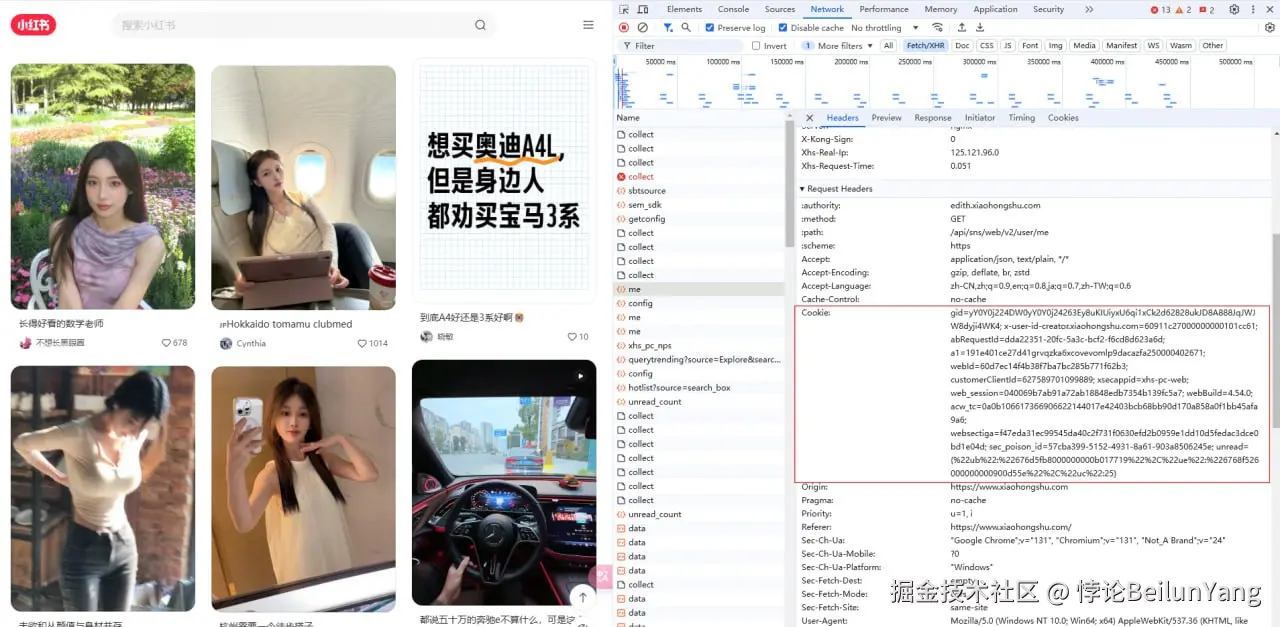
Task: Clear the network log
Action: click(642, 28)
